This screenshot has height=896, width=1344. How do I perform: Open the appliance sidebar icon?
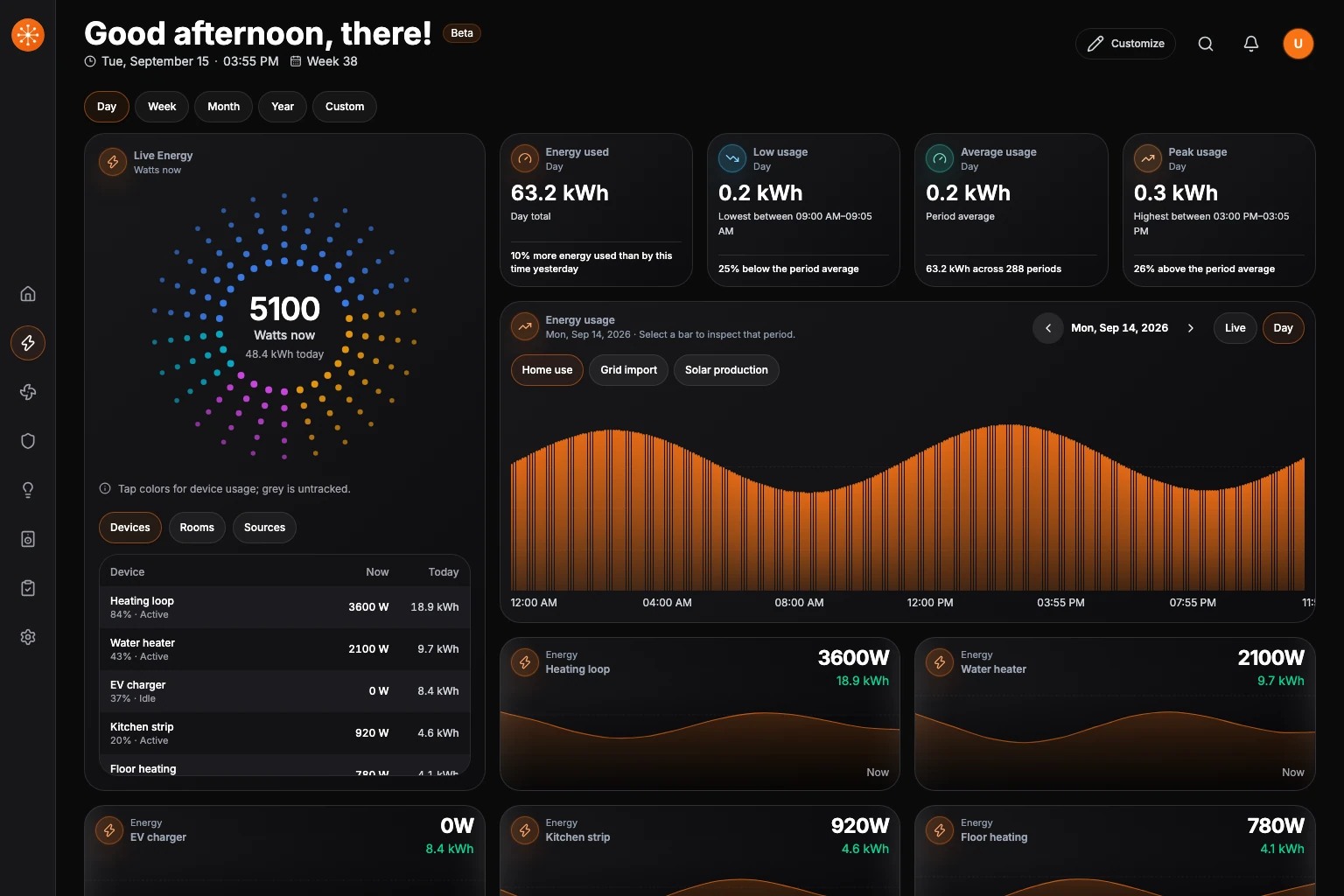point(28,539)
